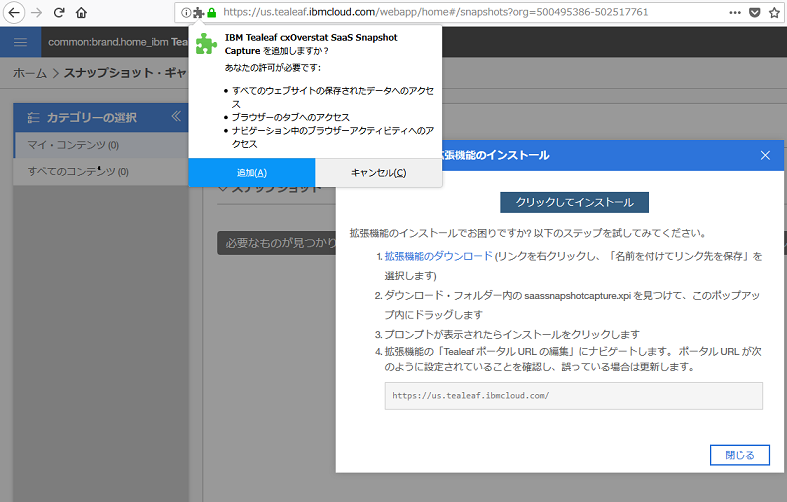Image resolution: width=787 pixels, height=502 pixels.
Task: Click the 必要なものが見つかり message bar
Action: click(x=277, y=243)
